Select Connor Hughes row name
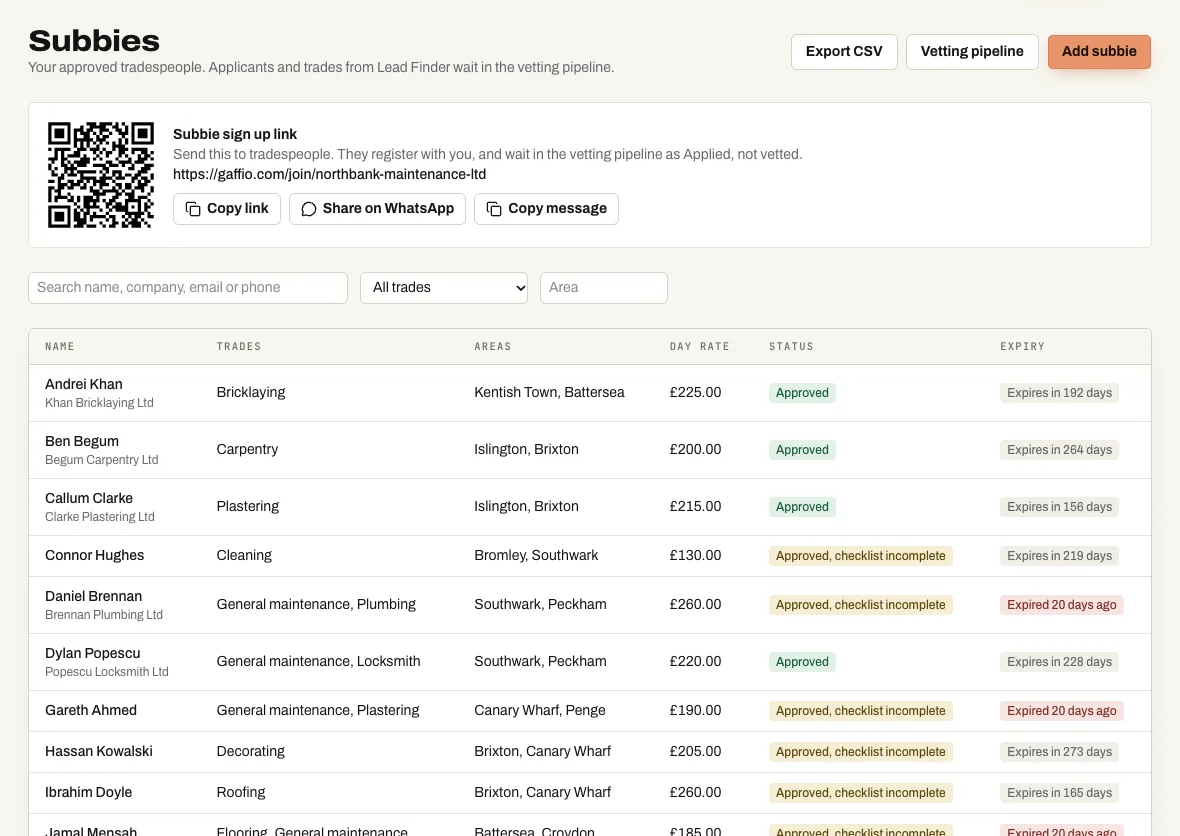The width and height of the screenshot is (1180, 836). (95, 555)
